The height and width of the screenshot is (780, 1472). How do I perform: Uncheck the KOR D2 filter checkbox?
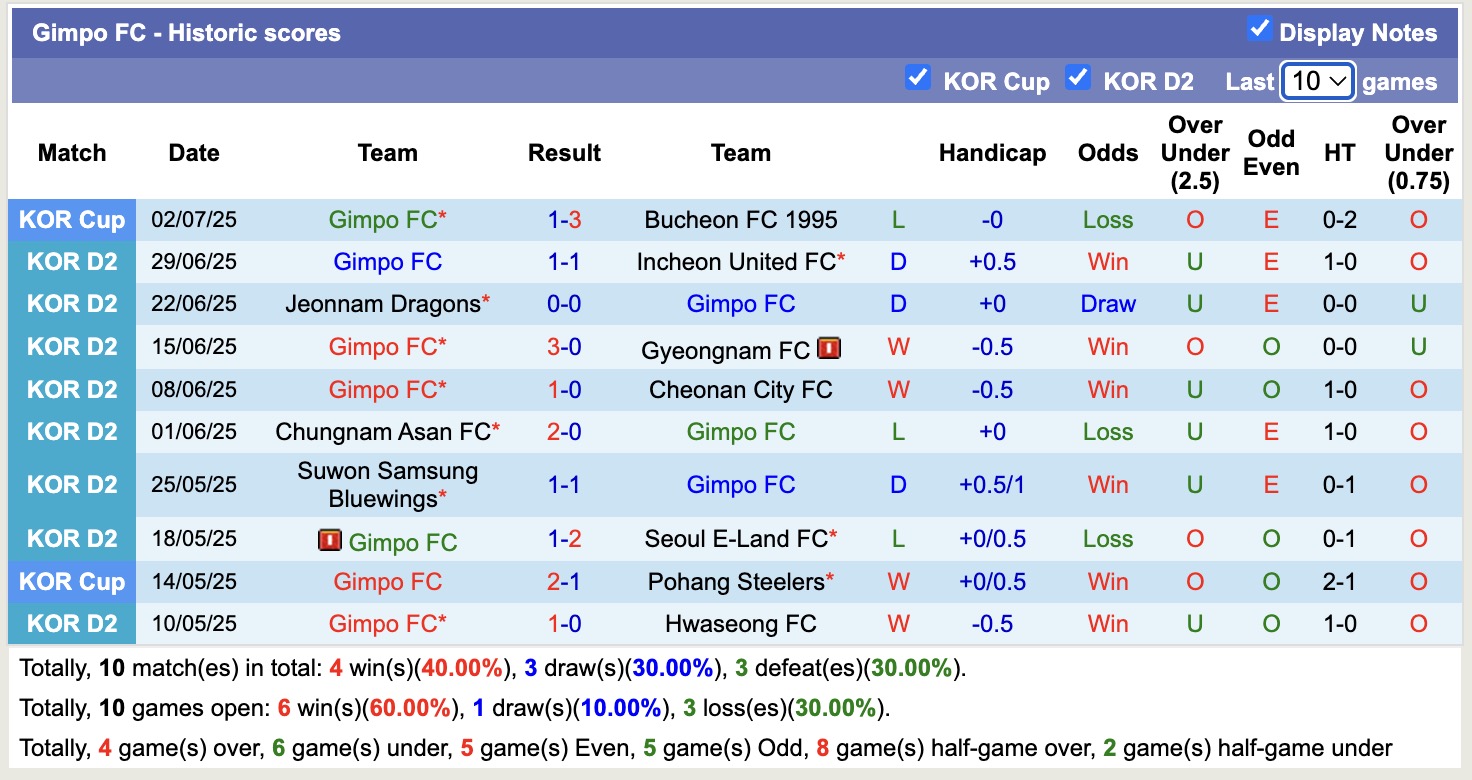(1077, 78)
